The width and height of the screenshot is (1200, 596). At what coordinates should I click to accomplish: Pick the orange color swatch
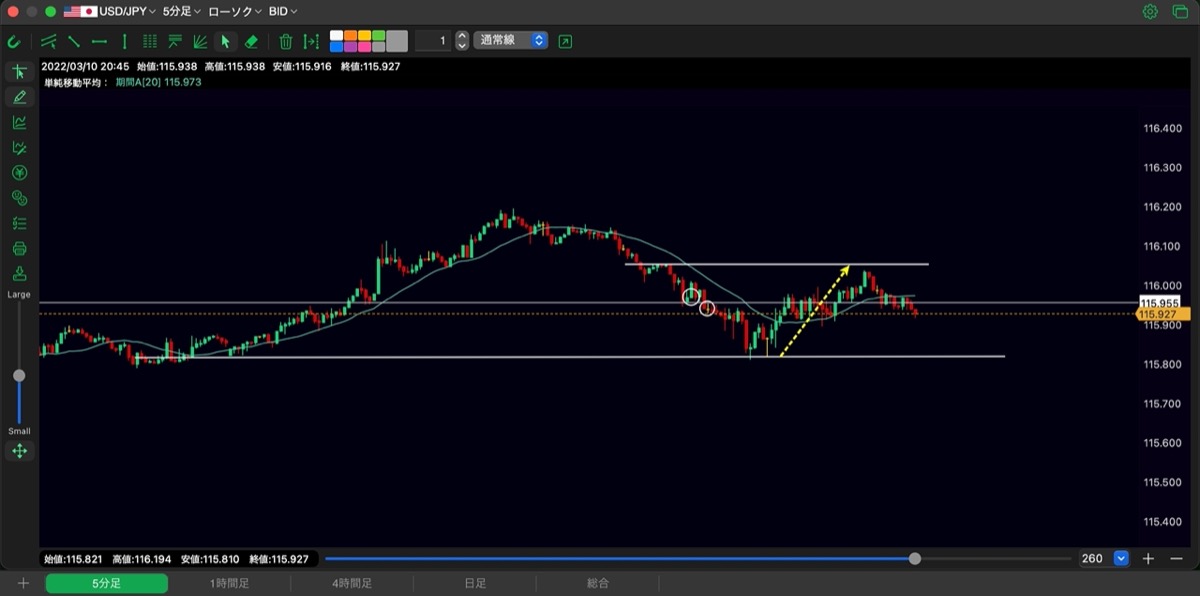(351, 36)
